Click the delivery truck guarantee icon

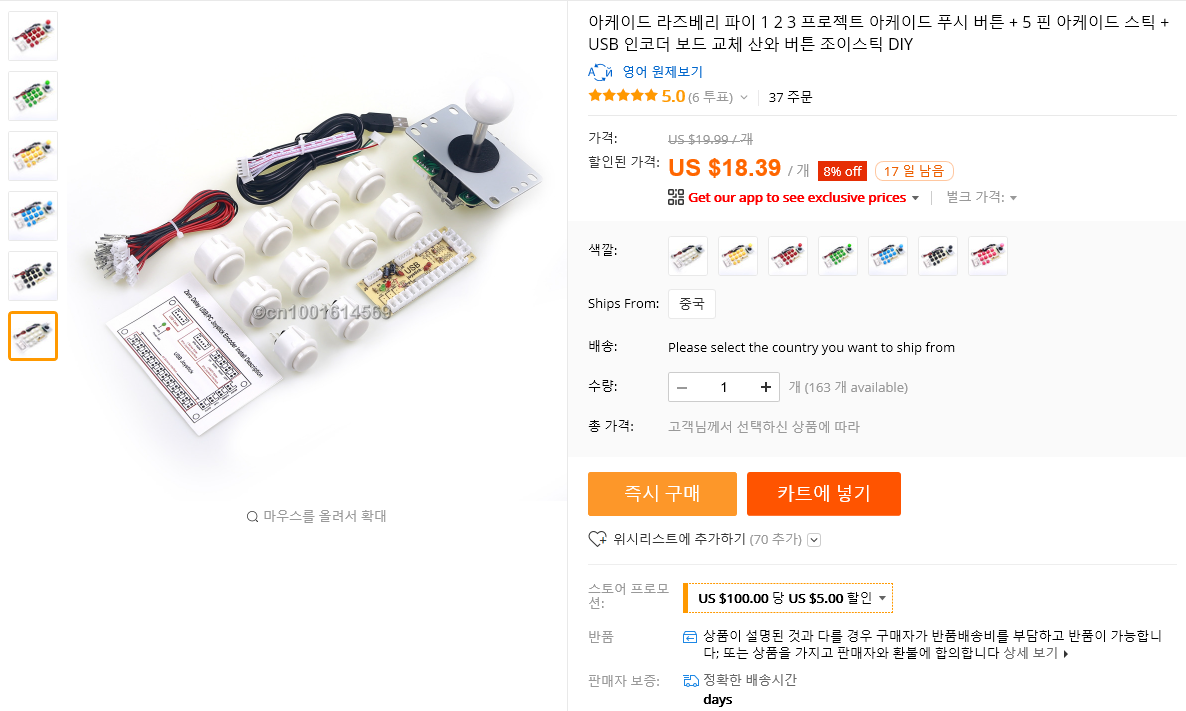690,680
